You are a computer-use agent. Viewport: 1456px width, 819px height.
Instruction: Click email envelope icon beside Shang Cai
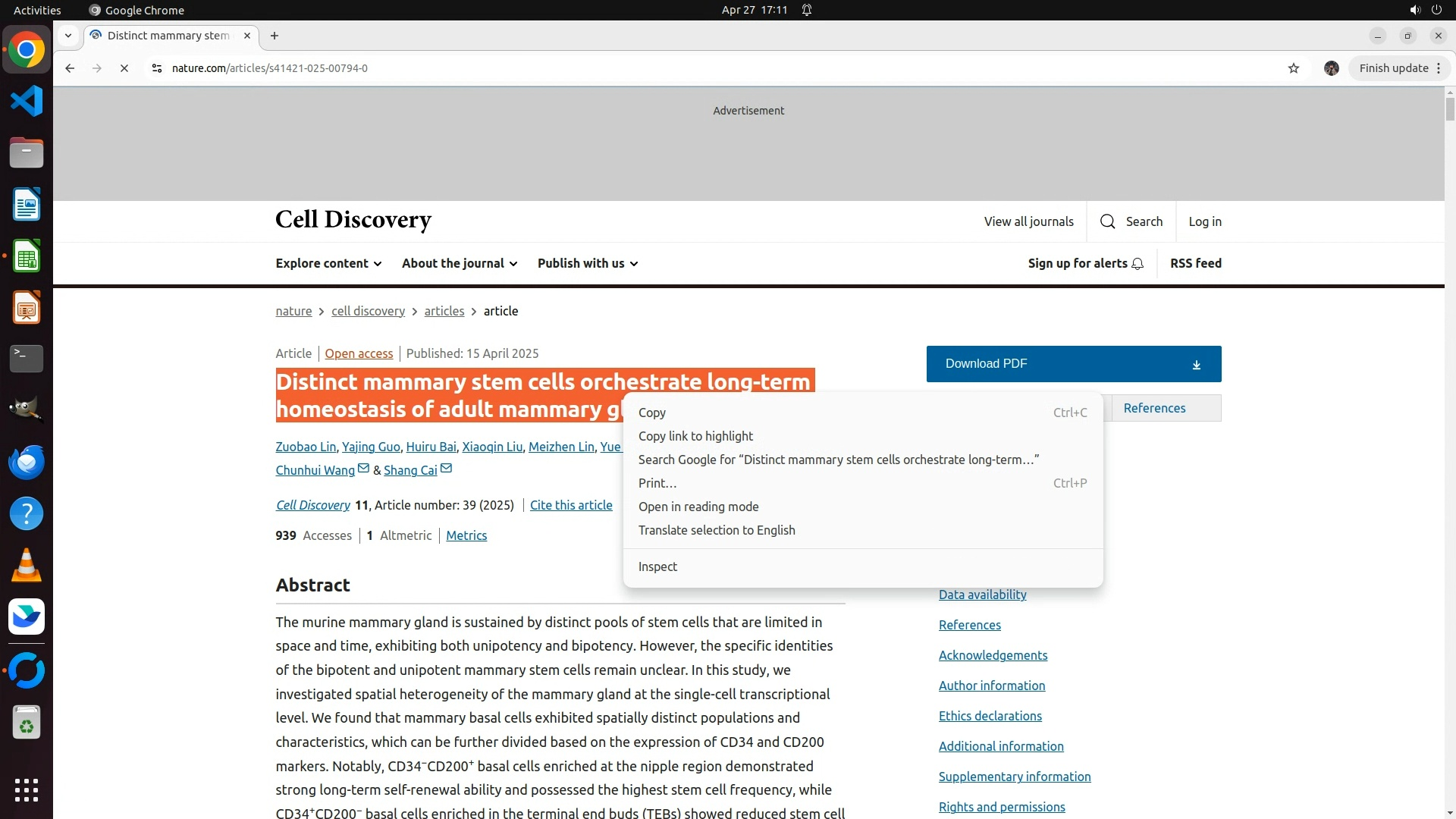click(447, 469)
